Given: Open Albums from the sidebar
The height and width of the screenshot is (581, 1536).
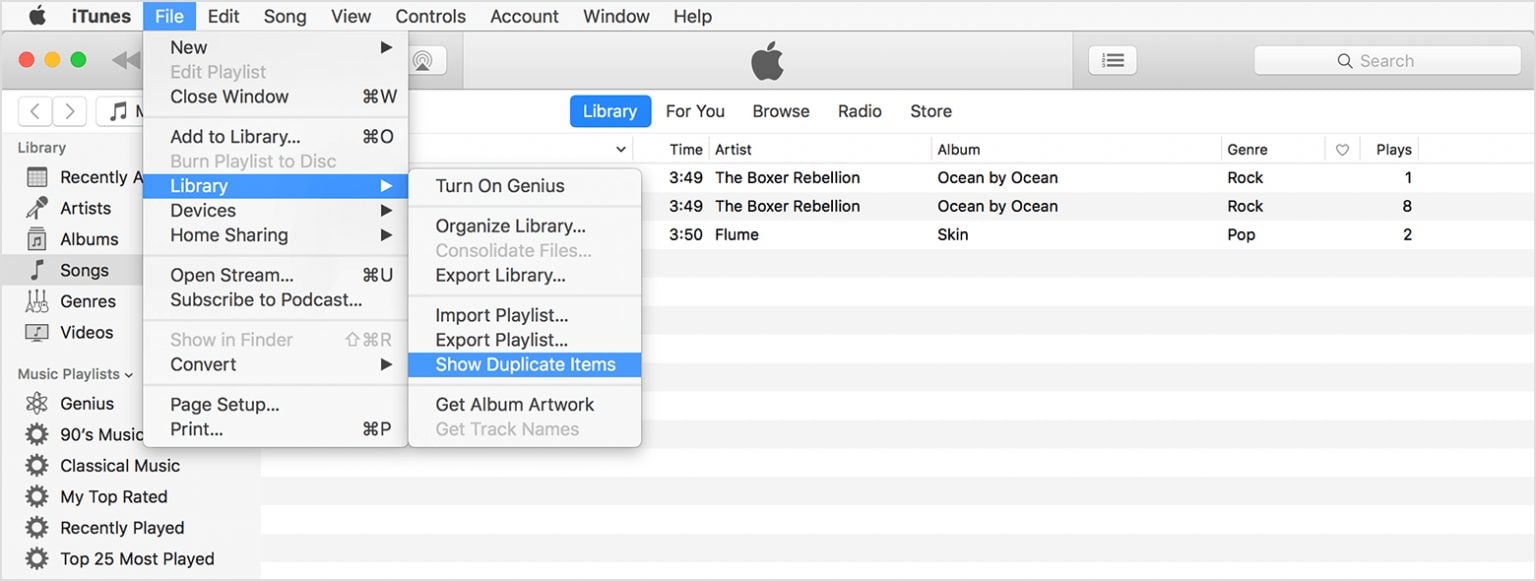Looking at the screenshot, I should pos(92,239).
